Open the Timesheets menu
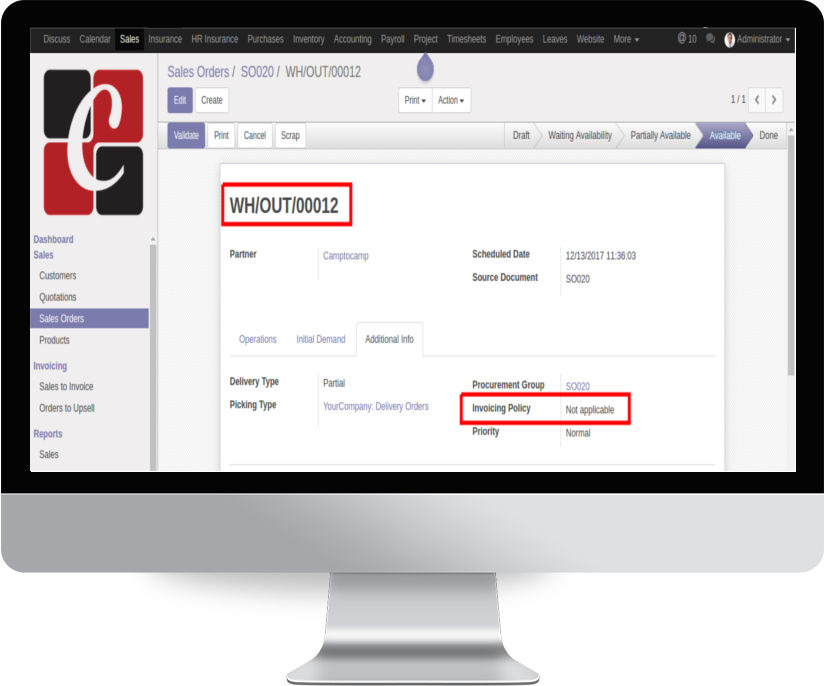The image size is (824, 686). pyautogui.click(x=467, y=39)
